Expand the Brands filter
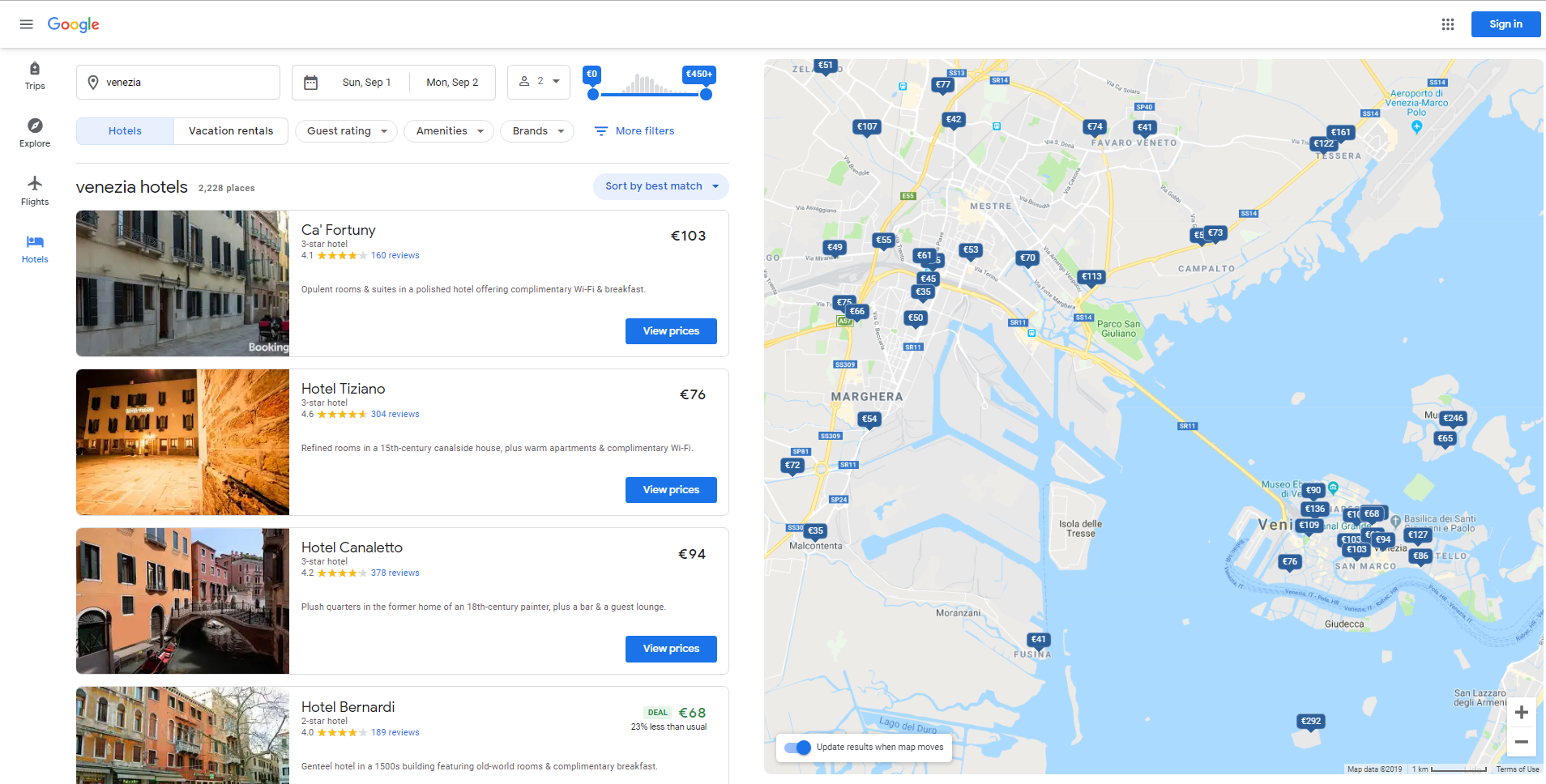The image size is (1546, 784). (x=537, y=131)
